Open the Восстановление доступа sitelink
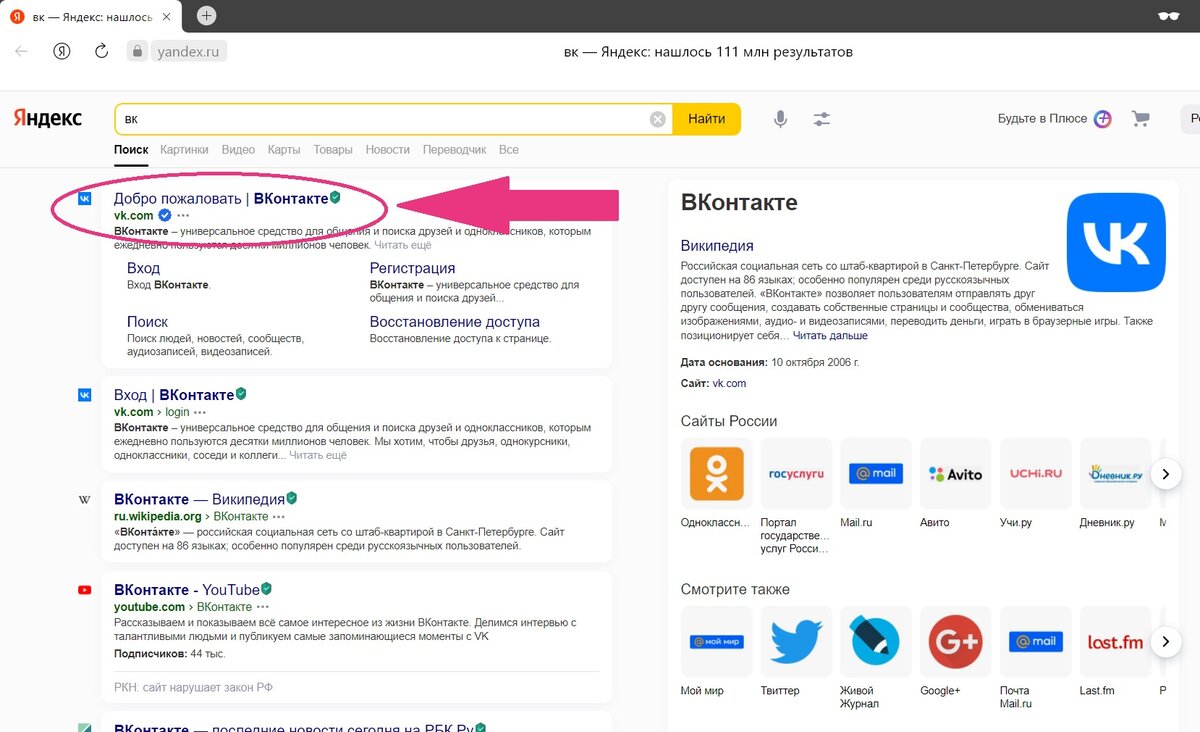This screenshot has height=732, width=1200. 455,322
